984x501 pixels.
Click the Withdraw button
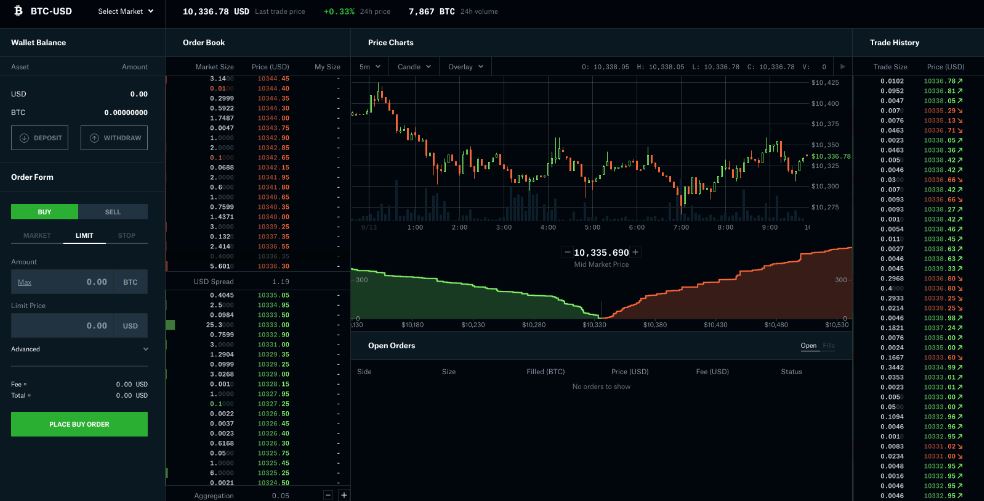(114, 137)
